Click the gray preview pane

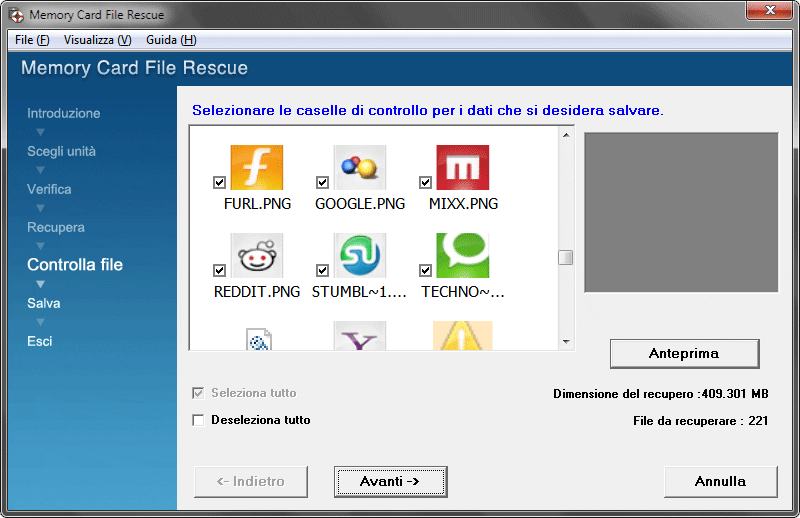tap(681, 212)
